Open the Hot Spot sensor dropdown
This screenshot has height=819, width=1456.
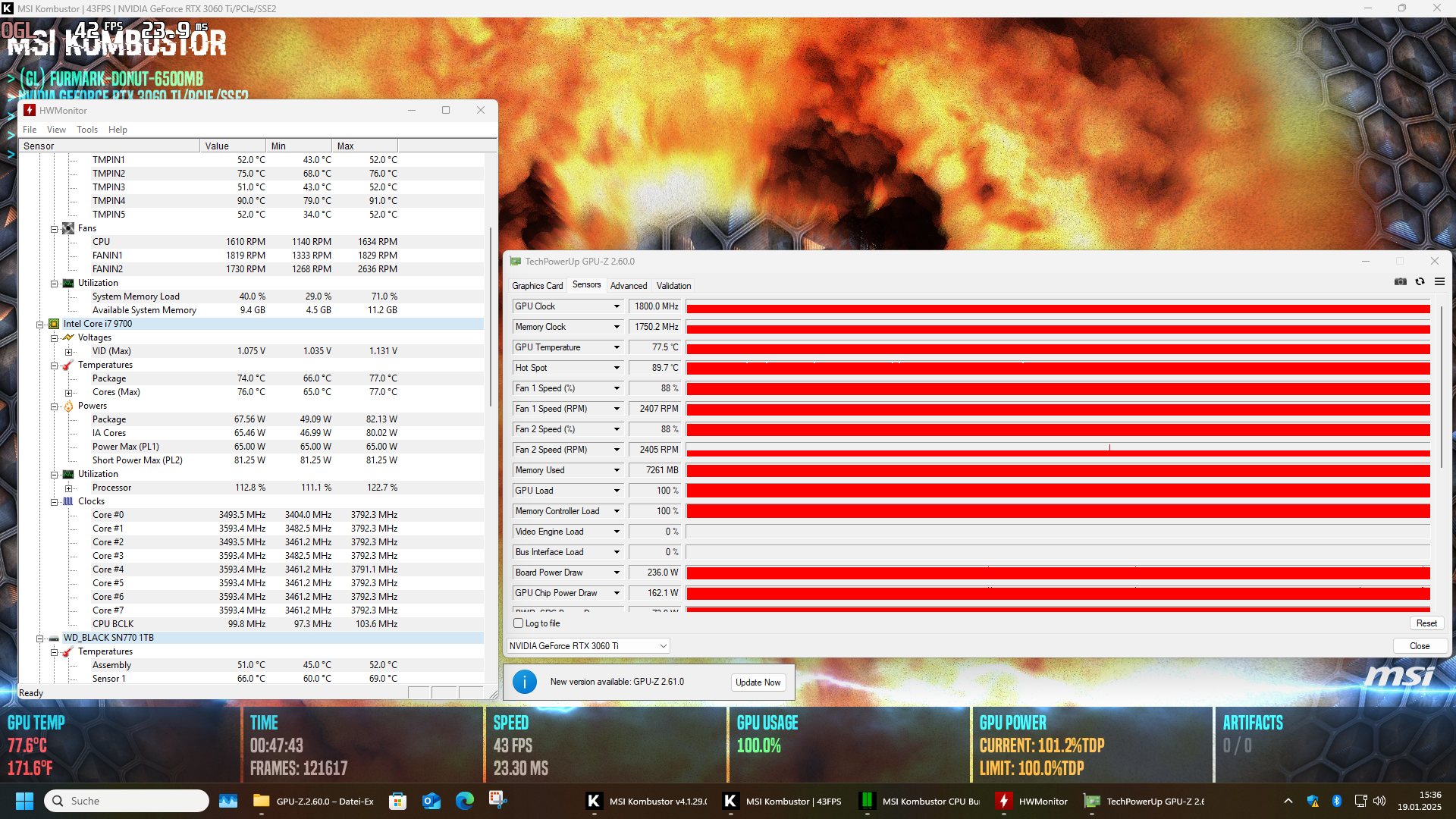pyautogui.click(x=617, y=368)
